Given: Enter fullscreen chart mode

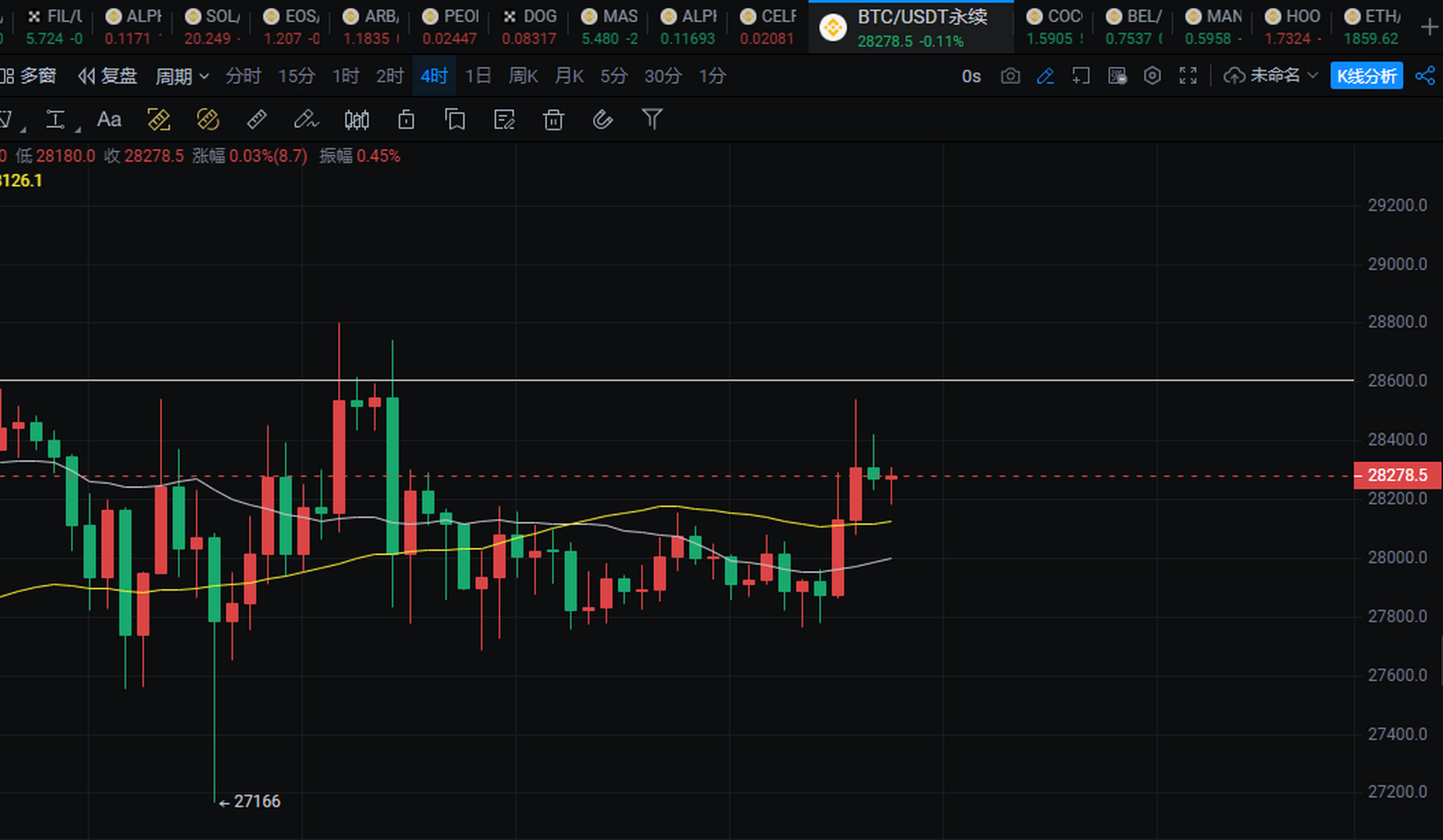Looking at the screenshot, I should tap(1188, 76).
